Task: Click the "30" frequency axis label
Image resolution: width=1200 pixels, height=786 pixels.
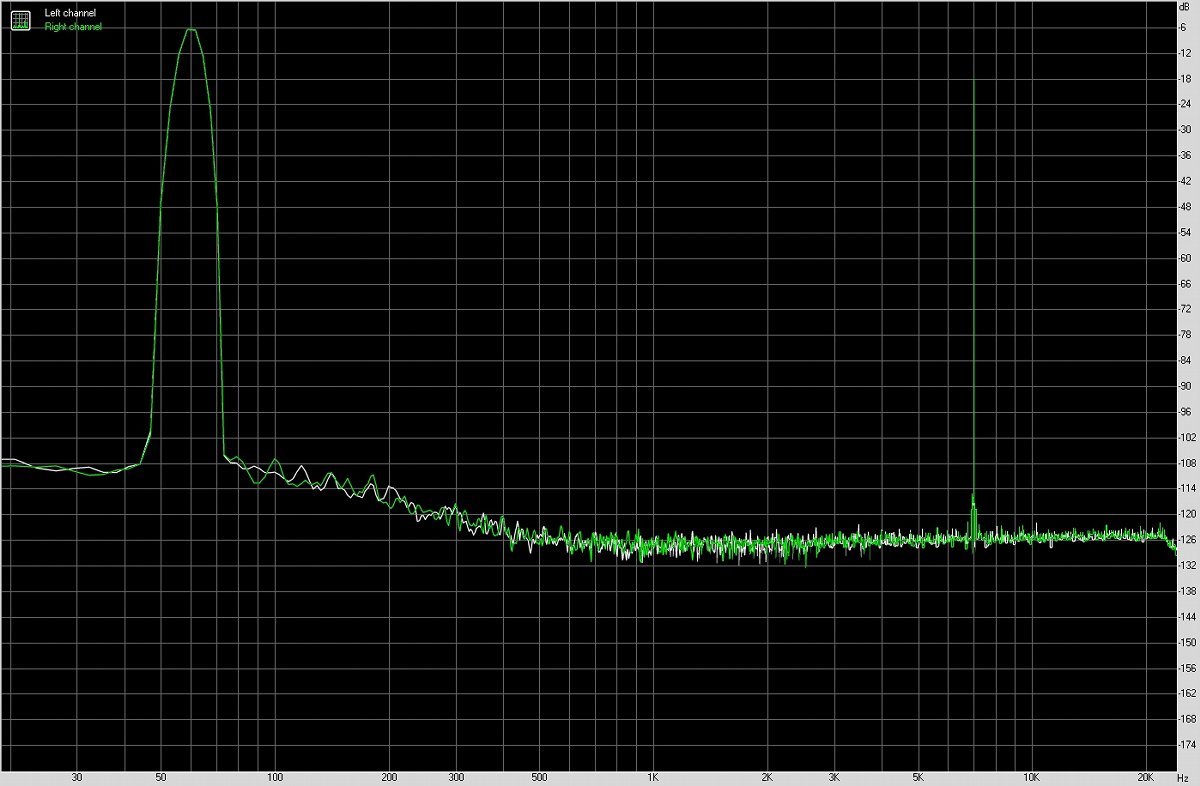Action: pos(77,777)
